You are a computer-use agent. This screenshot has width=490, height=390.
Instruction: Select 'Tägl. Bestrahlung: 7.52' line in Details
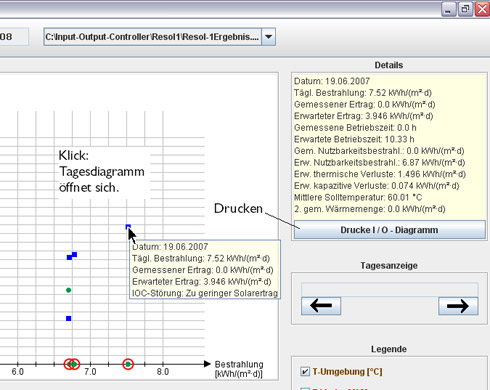point(363,93)
